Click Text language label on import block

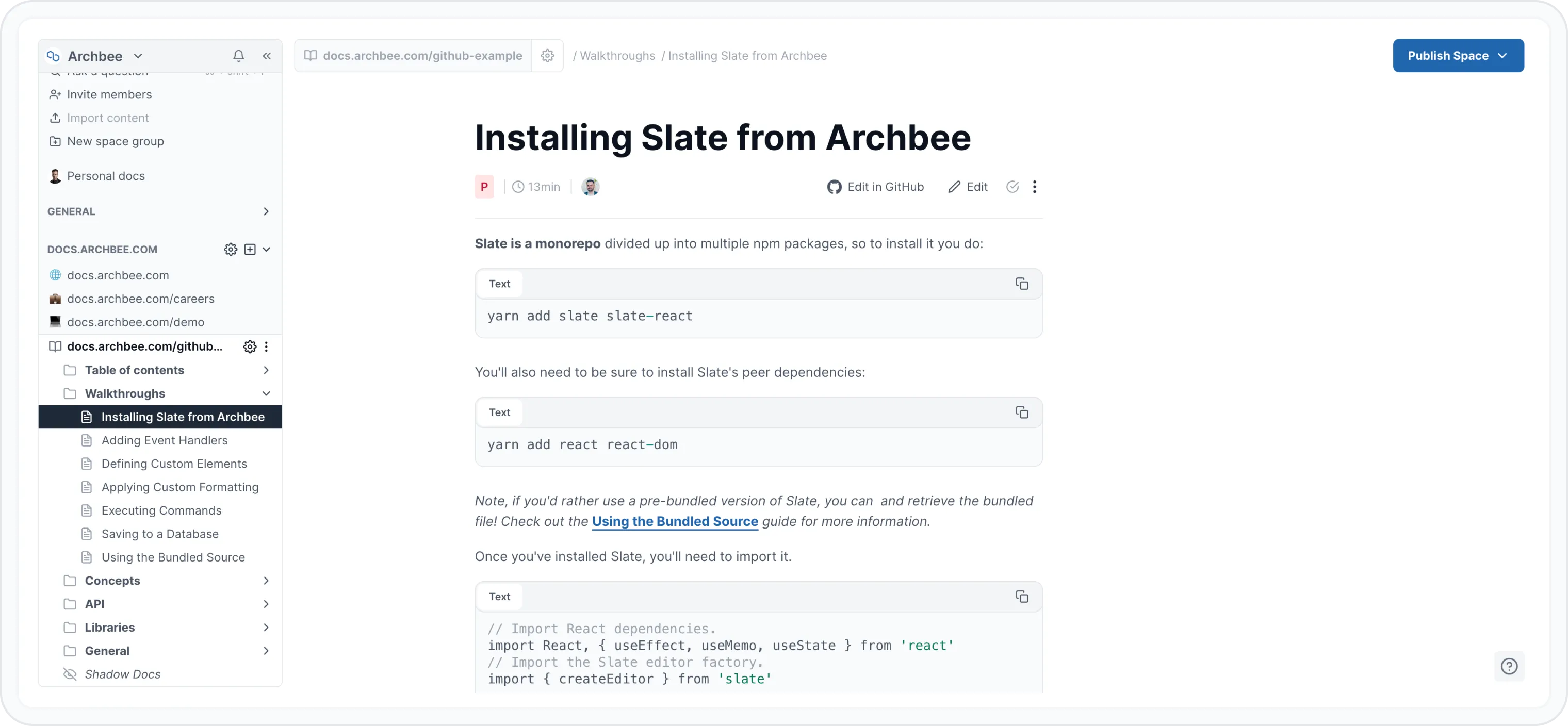[x=500, y=597]
